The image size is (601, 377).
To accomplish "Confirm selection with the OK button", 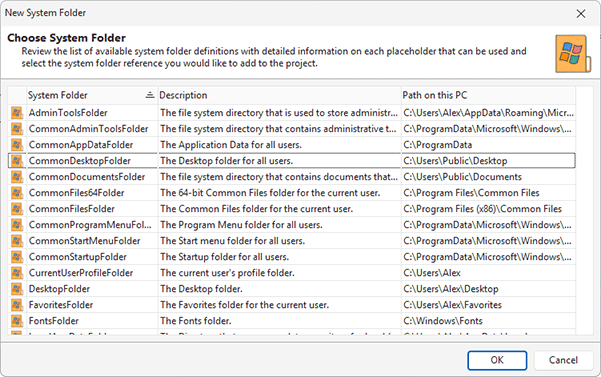I will tap(497, 361).
